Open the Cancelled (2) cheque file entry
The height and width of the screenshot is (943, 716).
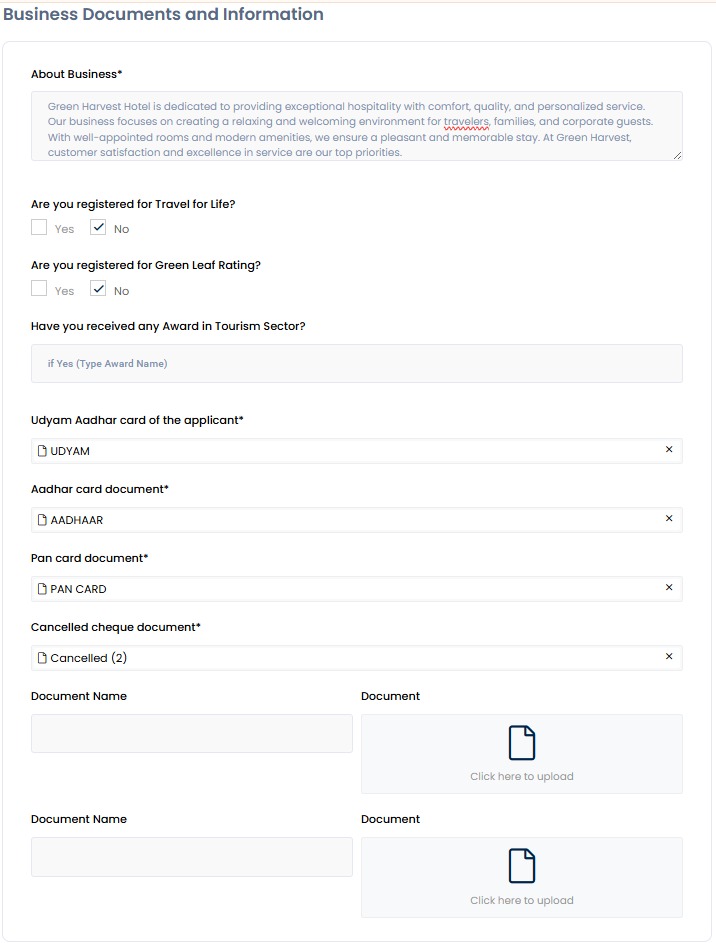(x=89, y=658)
